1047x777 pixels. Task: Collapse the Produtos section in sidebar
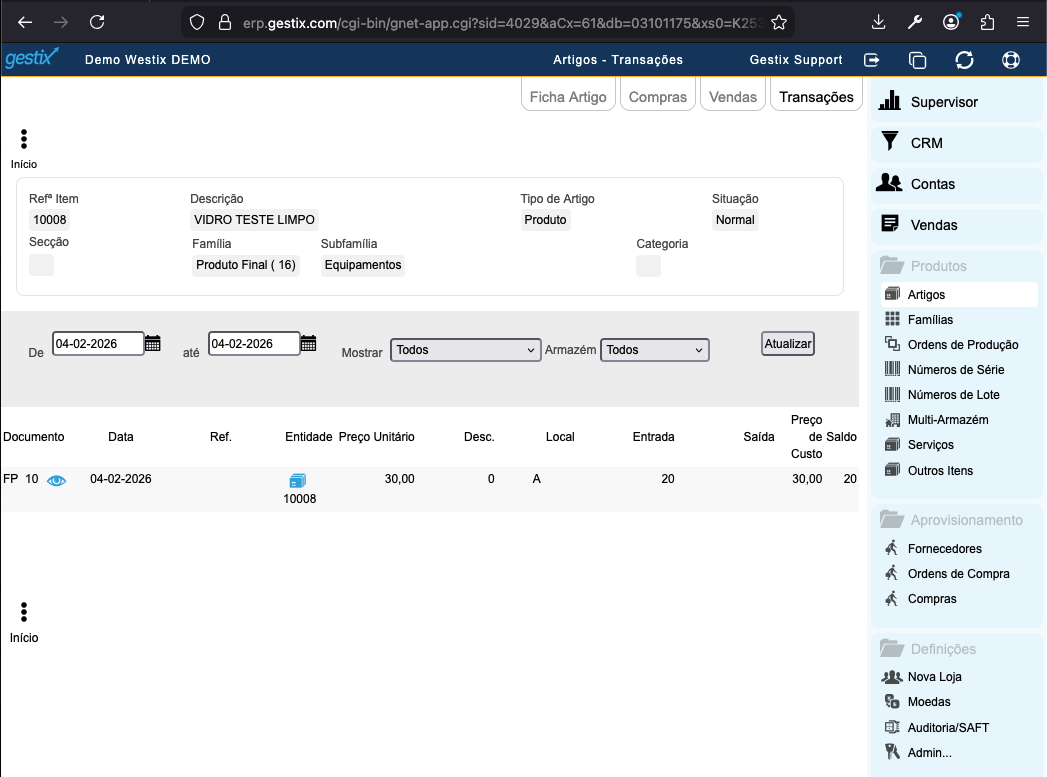tap(938, 266)
